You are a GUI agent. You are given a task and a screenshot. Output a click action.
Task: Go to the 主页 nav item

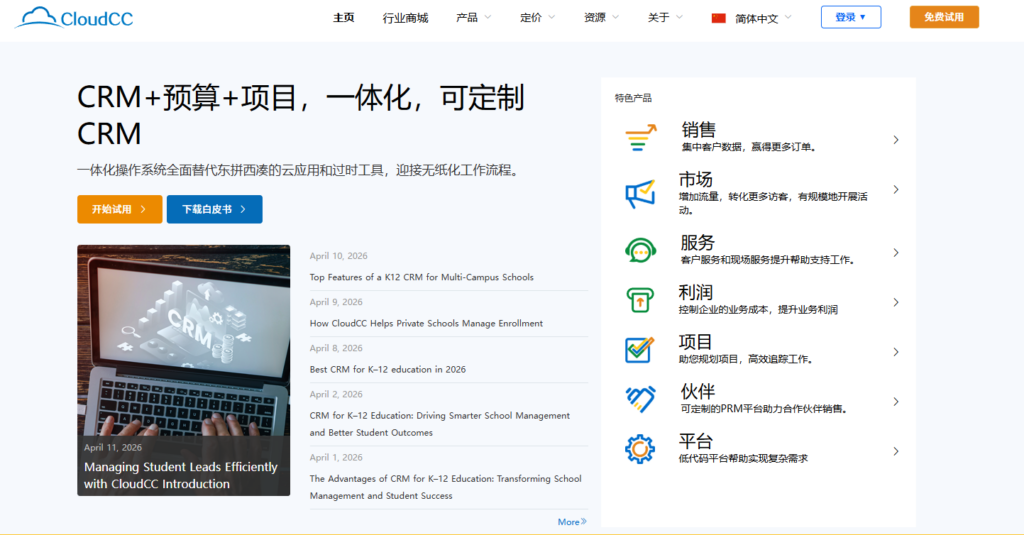(344, 18)
